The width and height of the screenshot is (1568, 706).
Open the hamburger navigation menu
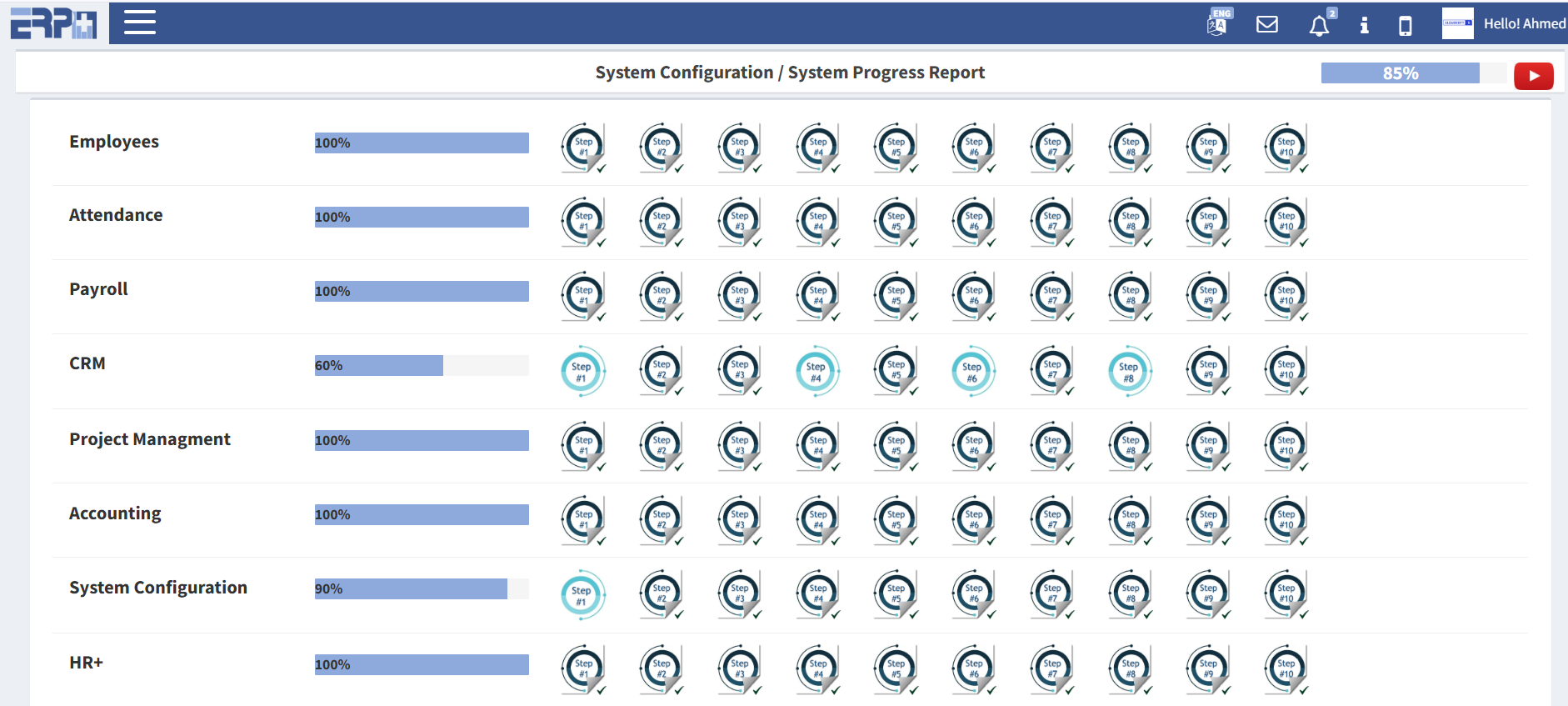click(x=139, y=23)
